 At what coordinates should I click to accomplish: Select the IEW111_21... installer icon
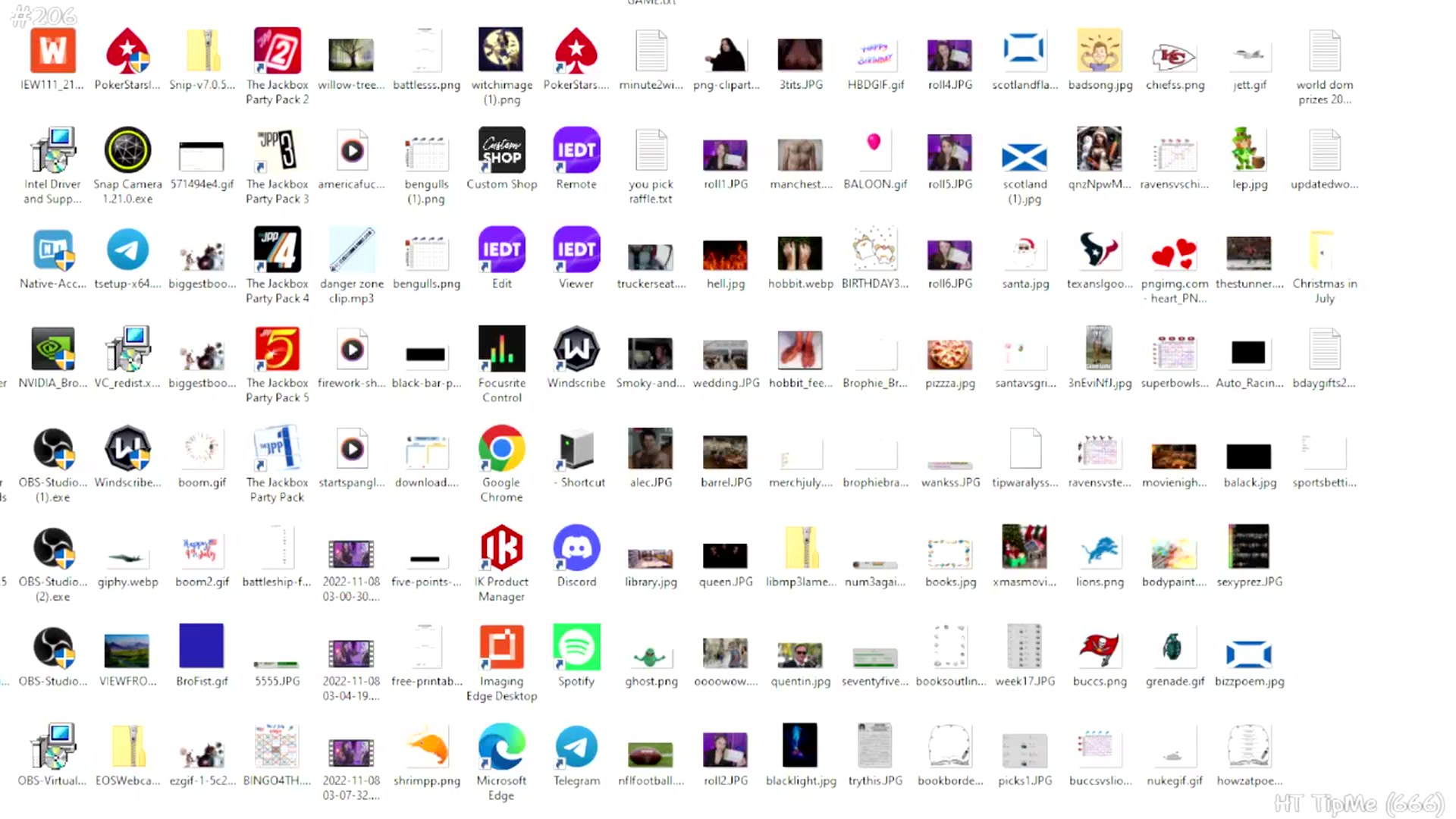click(52, 51)
